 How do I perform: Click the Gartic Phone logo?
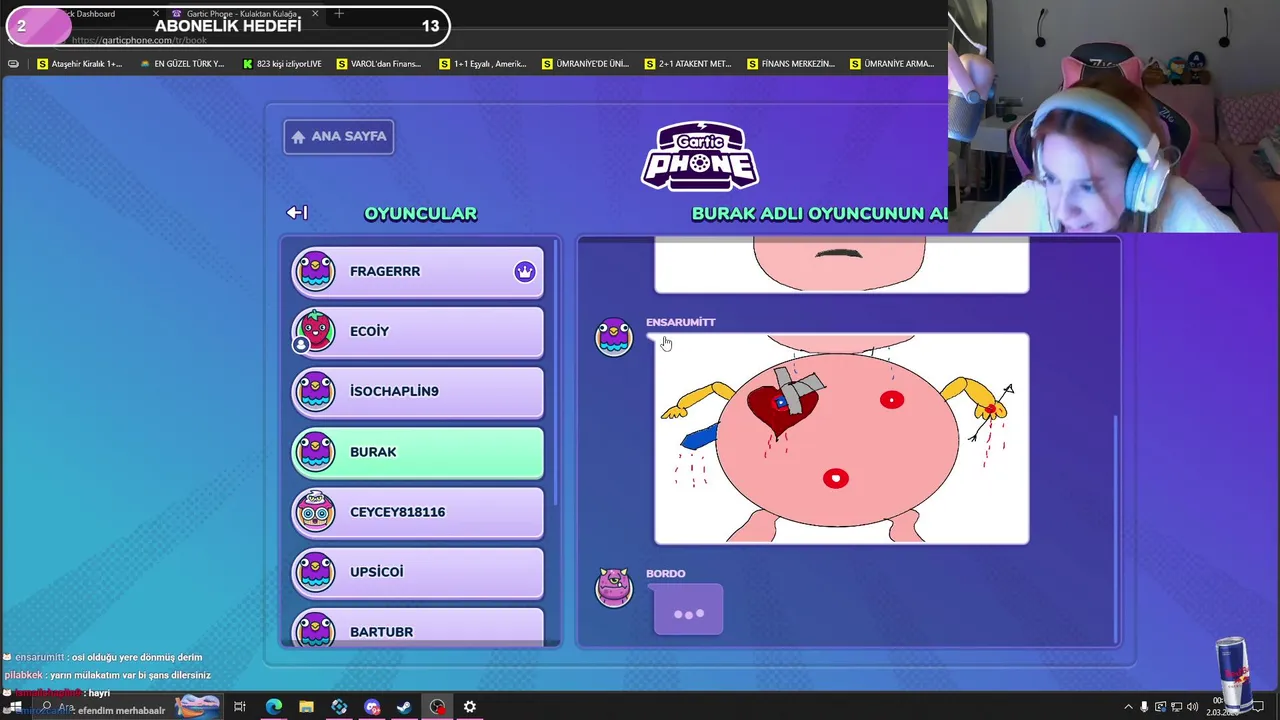[700, 156]
